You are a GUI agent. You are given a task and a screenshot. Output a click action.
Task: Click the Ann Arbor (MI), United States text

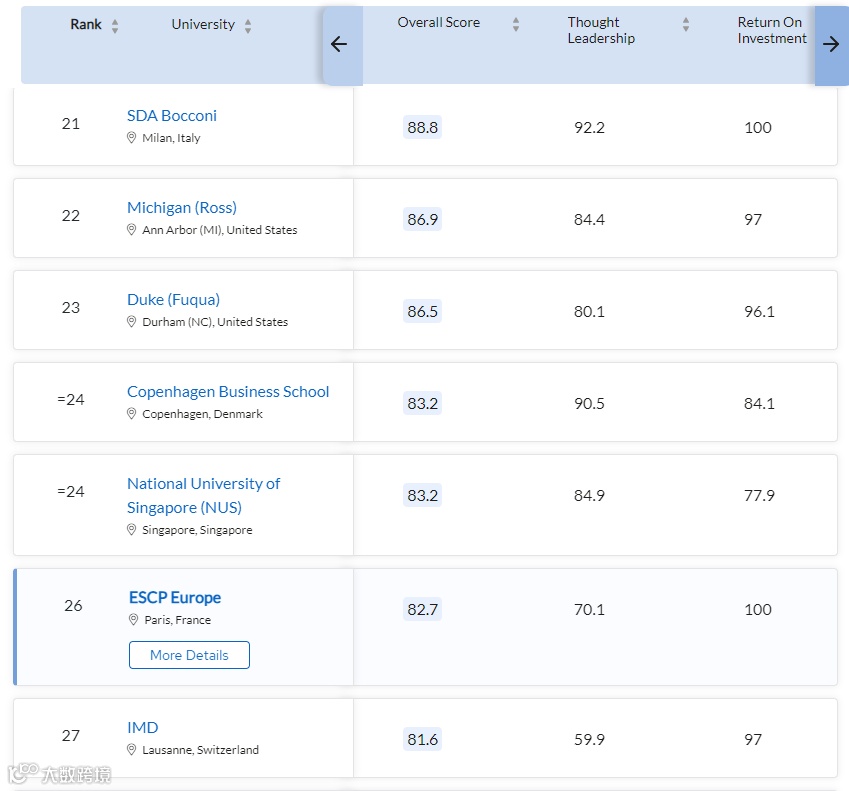pyautogui.click(x=219, y=230)
